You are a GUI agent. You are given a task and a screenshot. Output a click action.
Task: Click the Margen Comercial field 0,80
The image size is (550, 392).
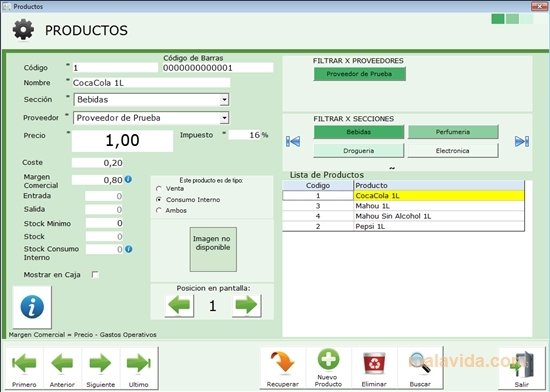tap(98, 180)
